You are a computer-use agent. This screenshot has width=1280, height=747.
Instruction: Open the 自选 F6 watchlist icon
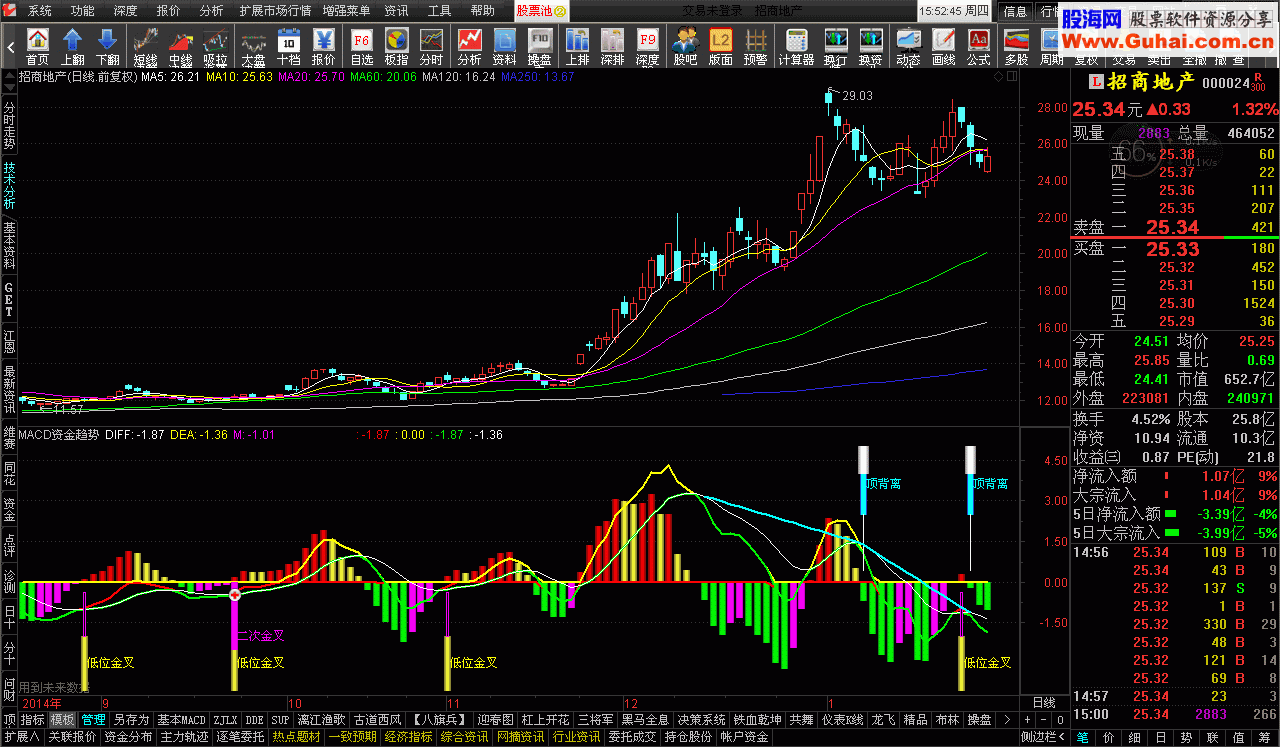(361, 46)
